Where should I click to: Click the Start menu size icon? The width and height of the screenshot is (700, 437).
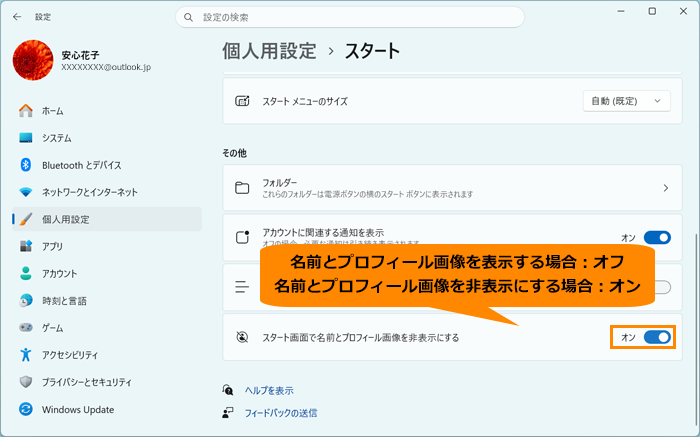pos(242,101)
